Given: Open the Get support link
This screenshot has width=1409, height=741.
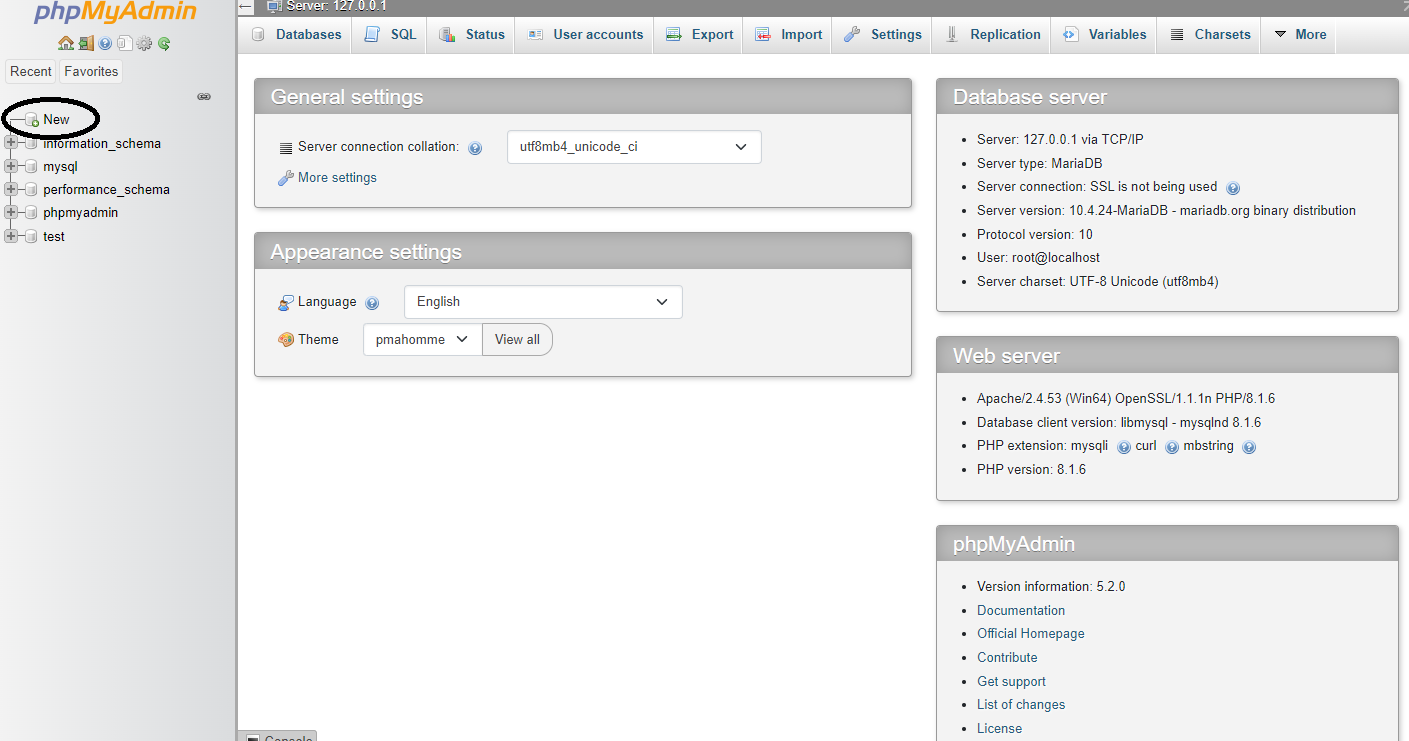Looking at the screenshot, I should coord(1011,682).
